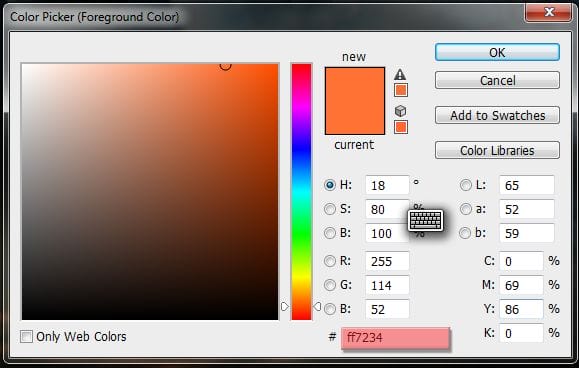Screen dimensions: 579x368
Task: Confirm the color with OK button
Action: click(x=497, y=52)
